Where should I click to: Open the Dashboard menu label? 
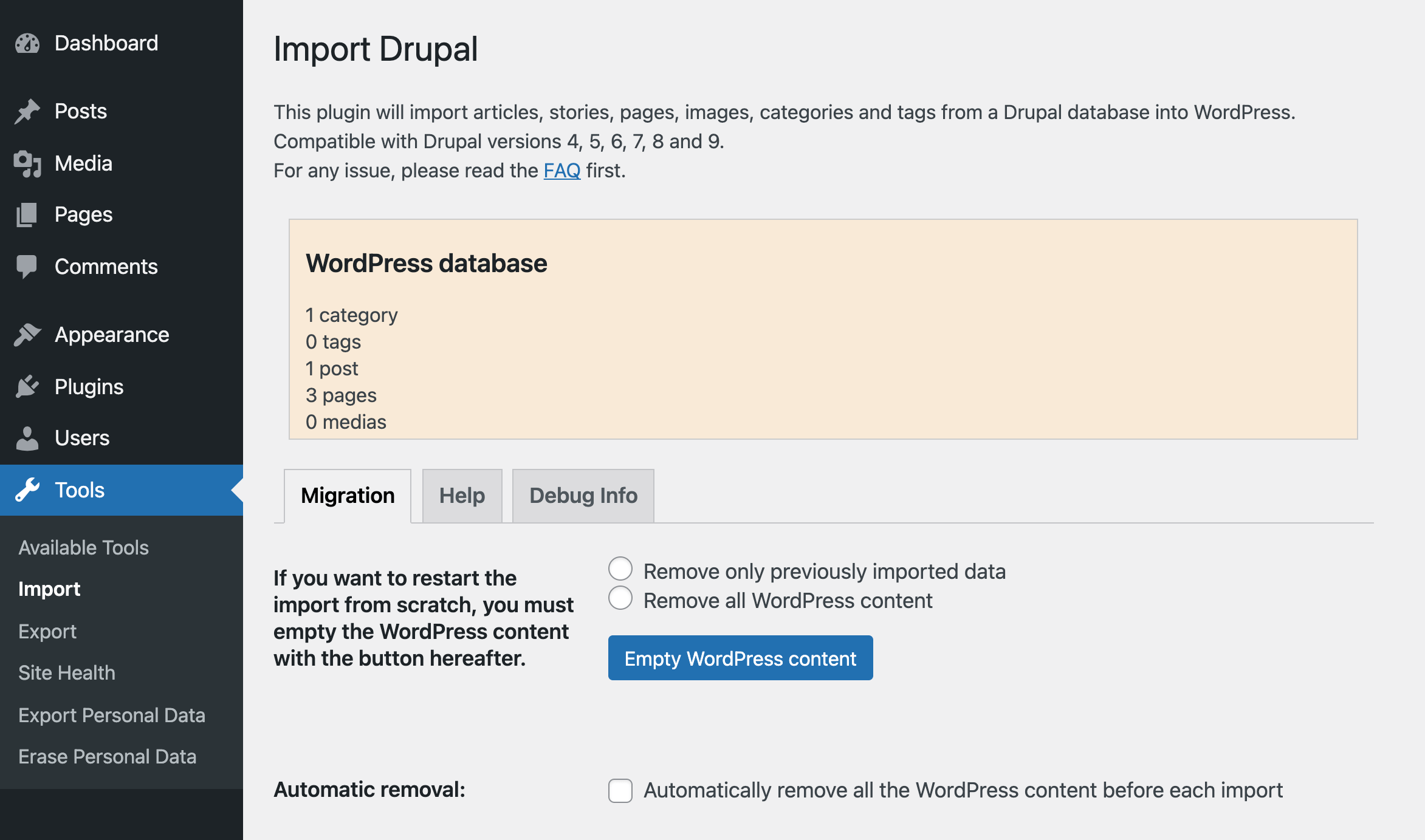pyautogui.click(x=106, y=43)
